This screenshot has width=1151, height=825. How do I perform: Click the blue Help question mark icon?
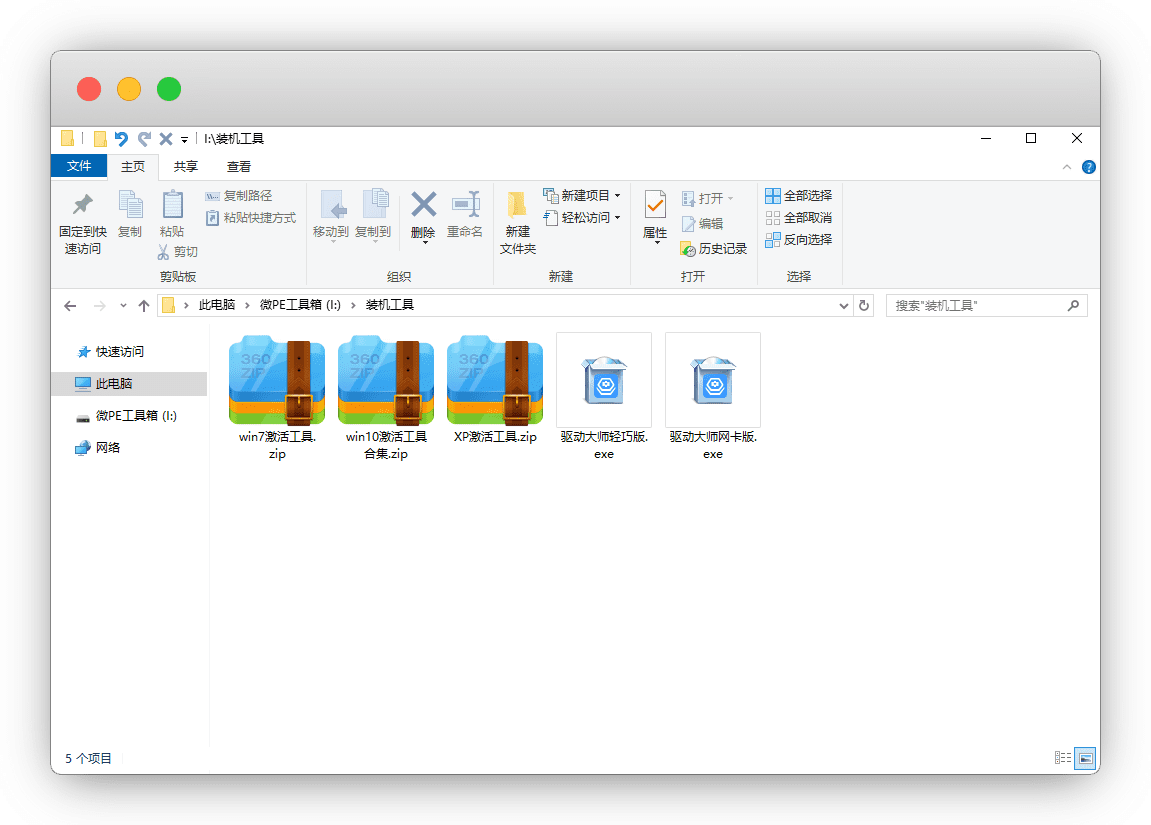(x=1089, y=167)
